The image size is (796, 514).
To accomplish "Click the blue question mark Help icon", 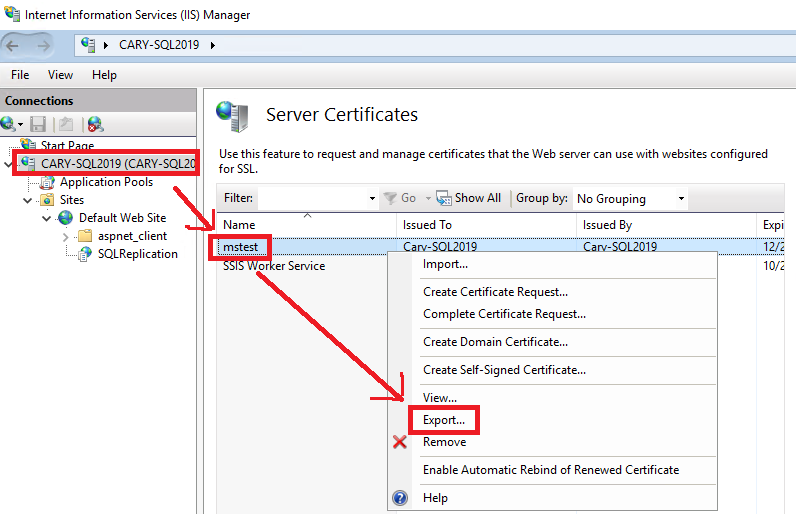I will coord(400,498).
